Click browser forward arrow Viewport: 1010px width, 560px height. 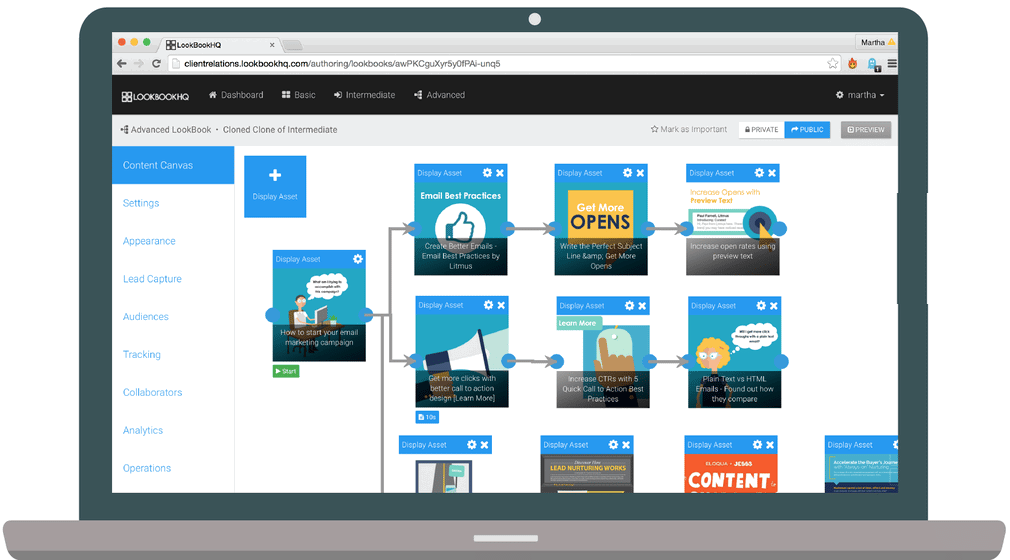tap(138, 63)
